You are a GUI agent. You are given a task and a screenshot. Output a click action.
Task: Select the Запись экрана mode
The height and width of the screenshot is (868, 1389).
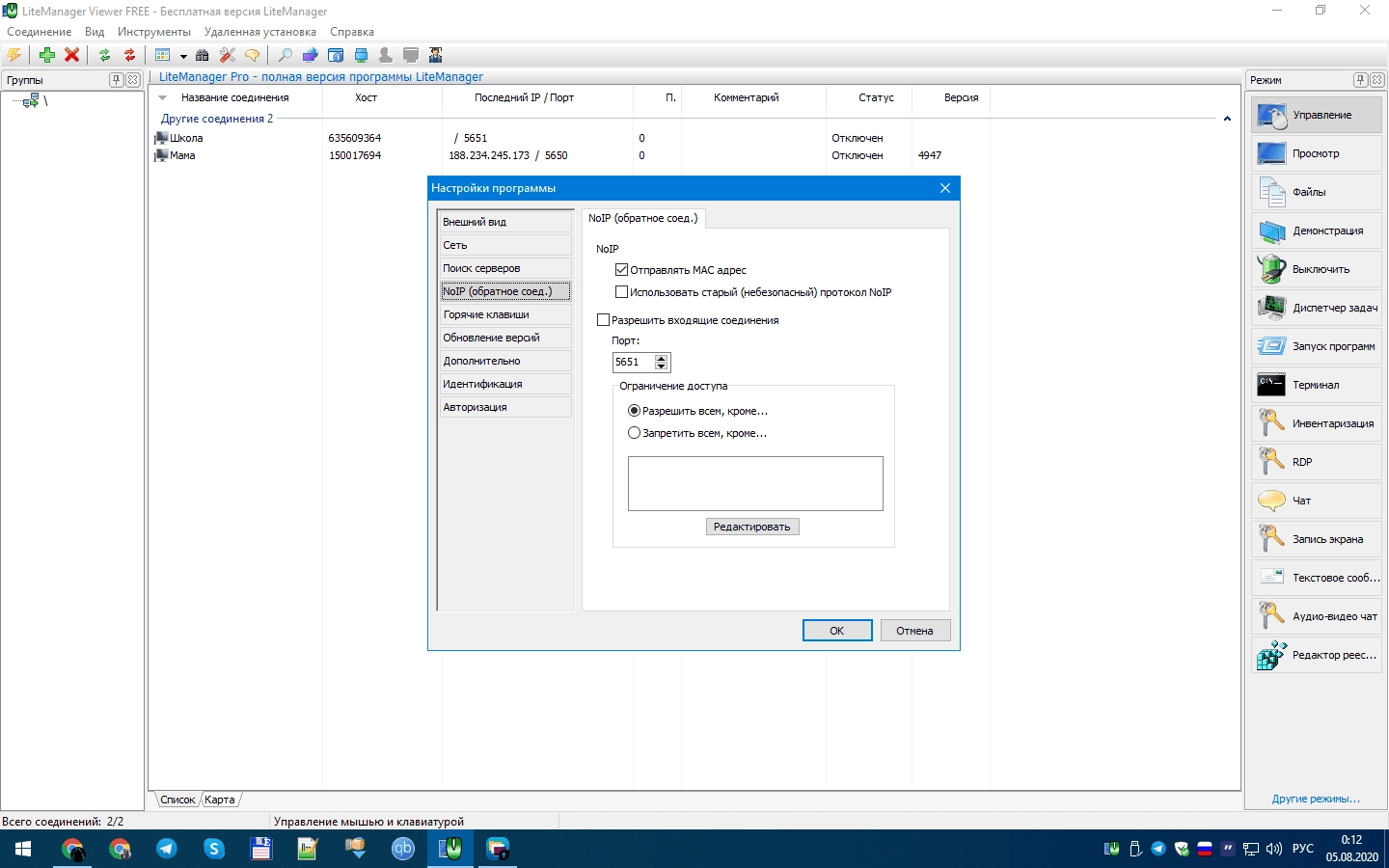point(1317,539)
